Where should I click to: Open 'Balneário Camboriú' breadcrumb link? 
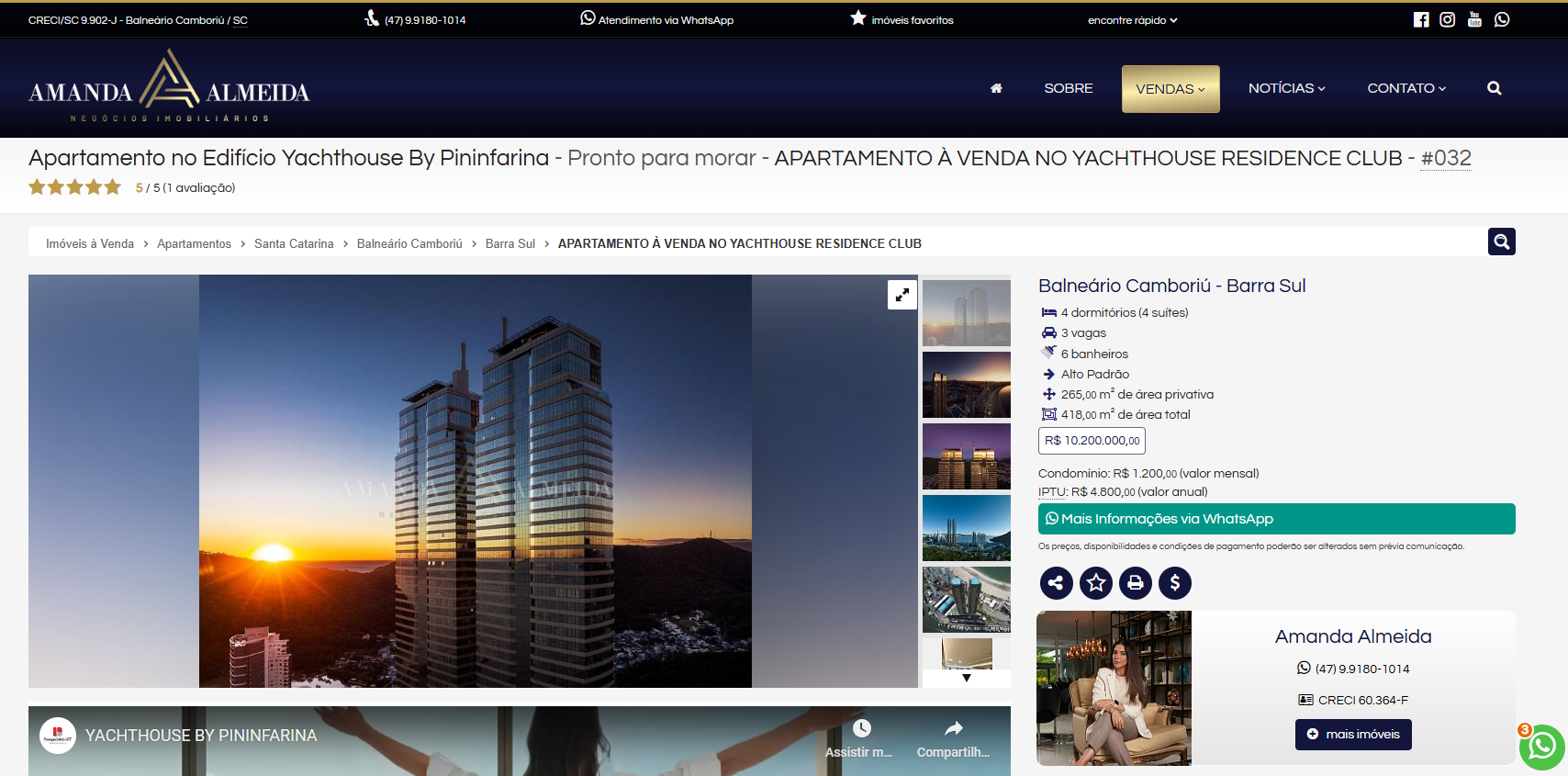coord(409,243)
